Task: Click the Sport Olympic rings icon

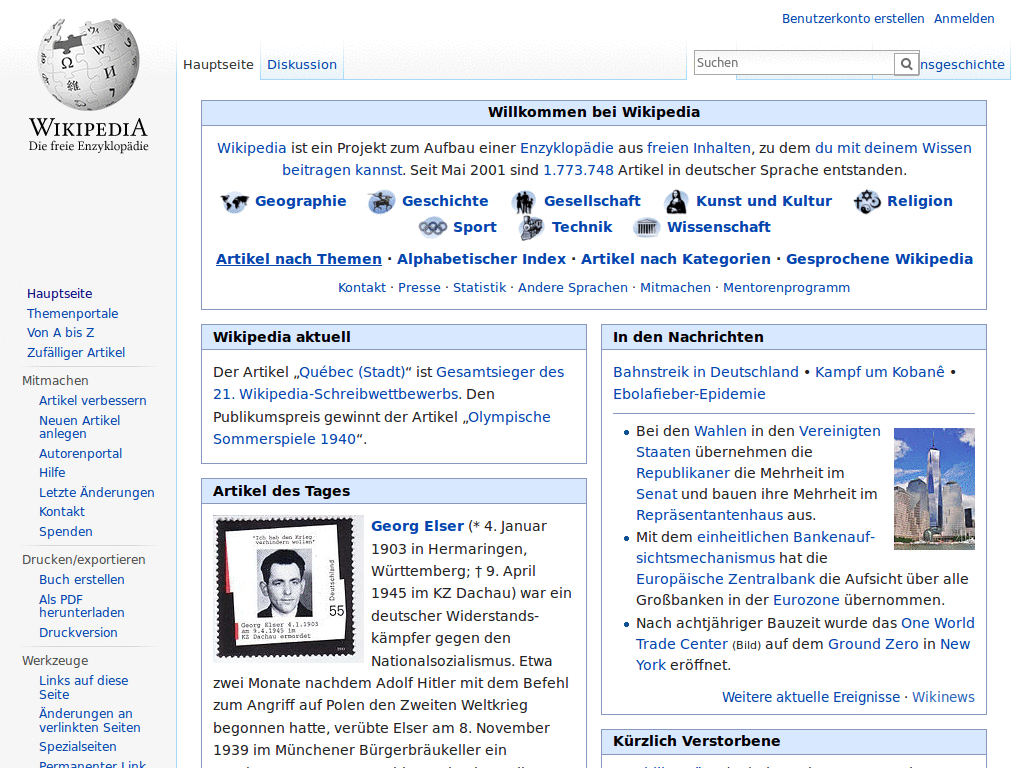Action: 432,227
